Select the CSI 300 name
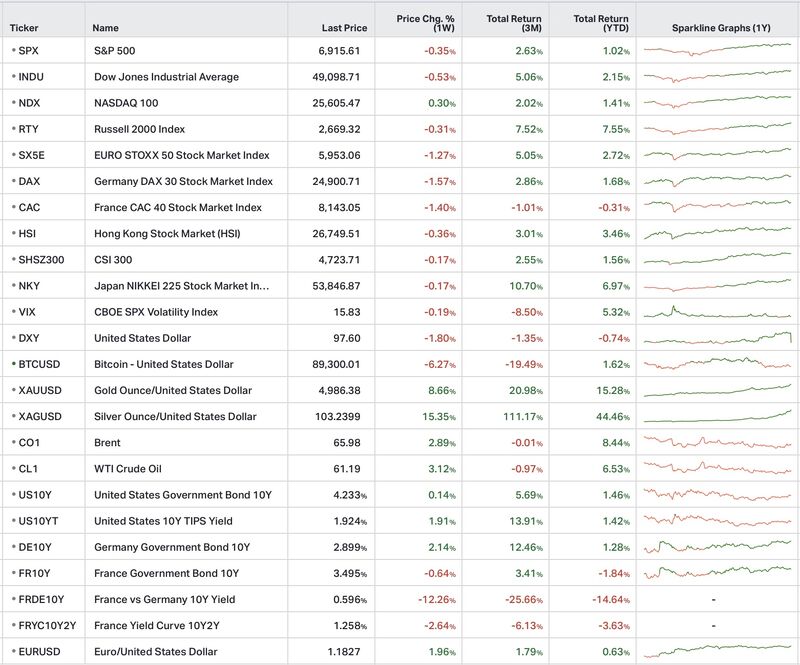 coord(113,260)
